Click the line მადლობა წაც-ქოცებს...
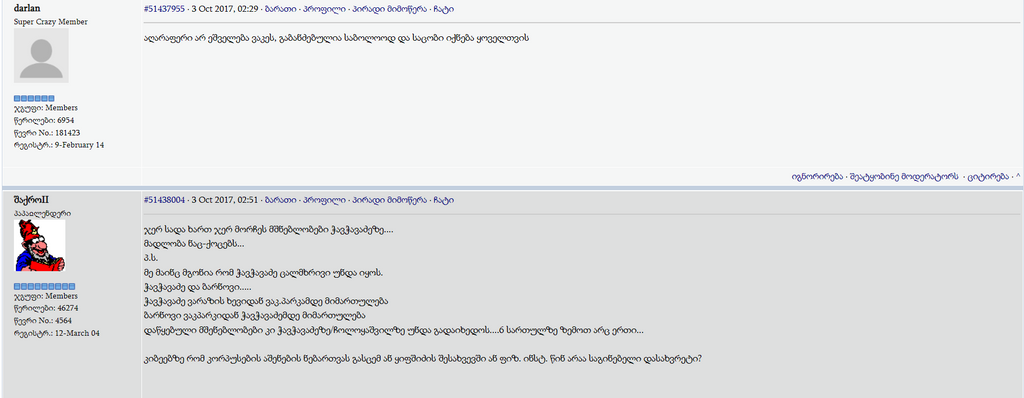 tap(194, 244)
